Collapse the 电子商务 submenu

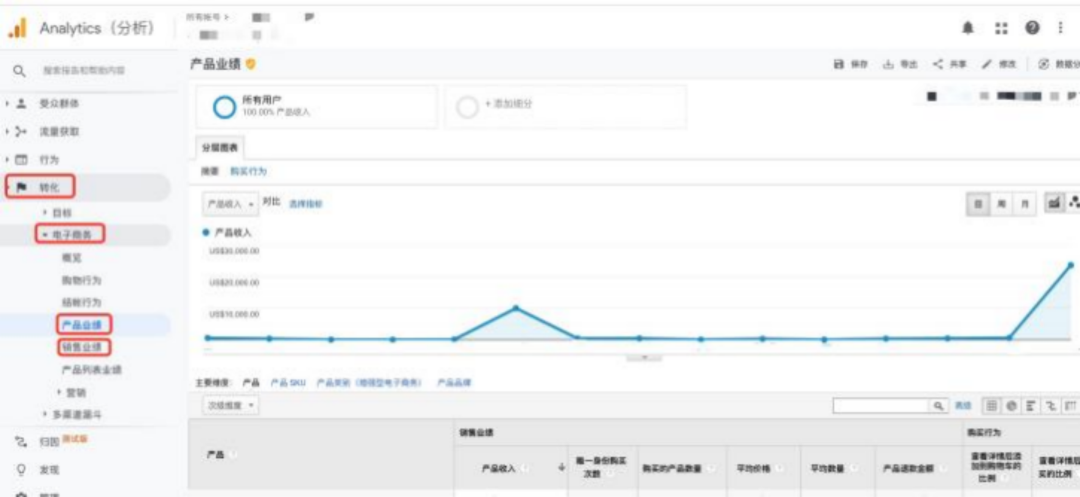45,235
